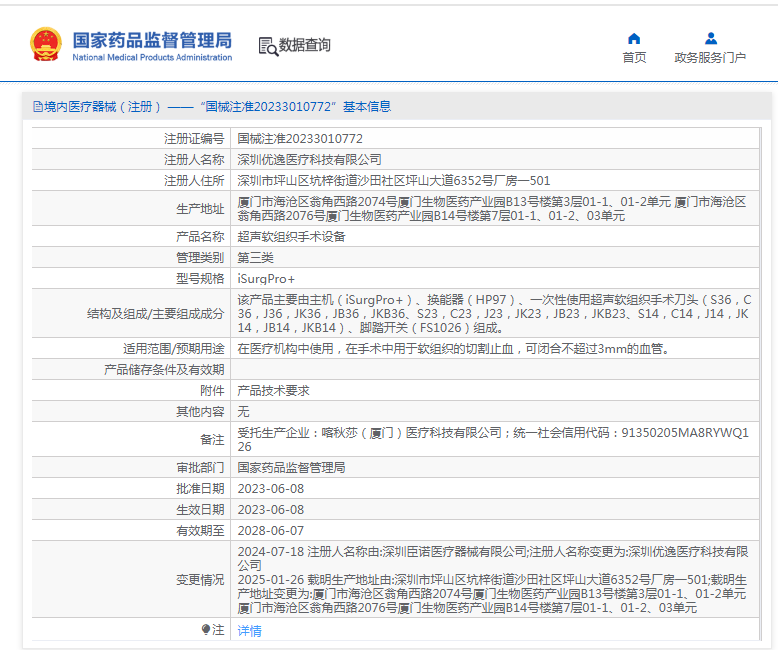778x650 pixels.
Task: Open the 详情 link
Action: pyautogui.click(x=249, y=631)
